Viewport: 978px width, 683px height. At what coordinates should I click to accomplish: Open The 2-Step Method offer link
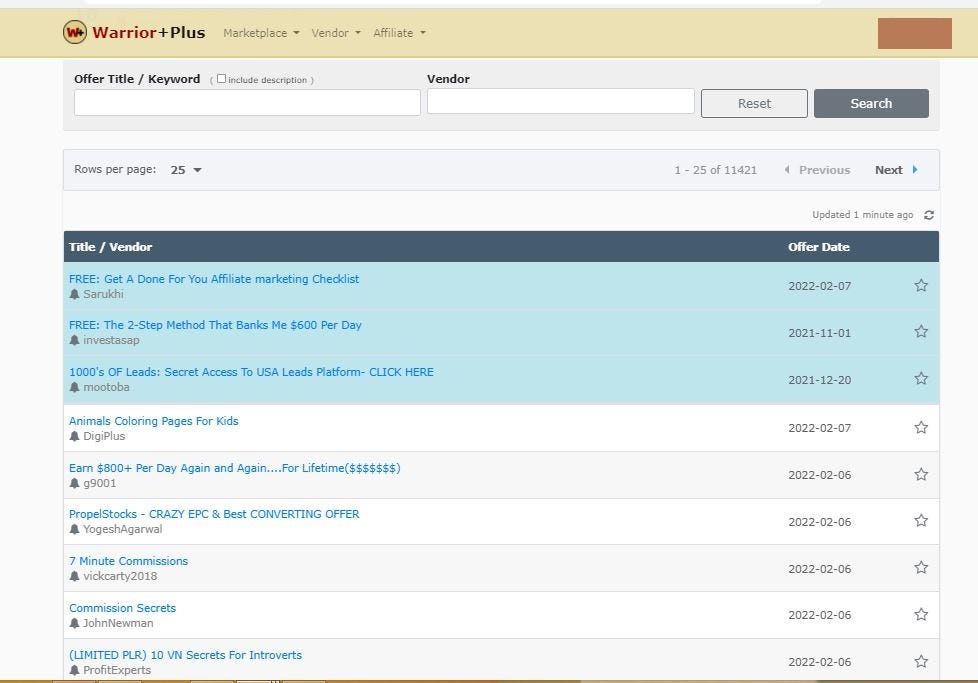tap(215, 325)
